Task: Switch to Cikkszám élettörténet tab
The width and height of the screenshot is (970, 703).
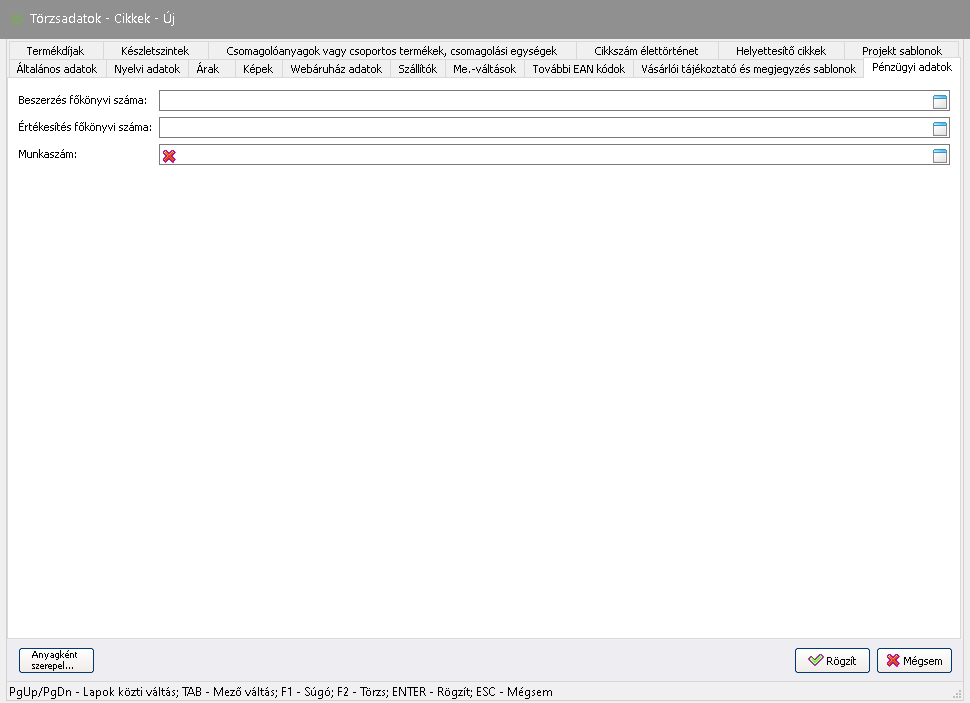Action: point(646,51)
